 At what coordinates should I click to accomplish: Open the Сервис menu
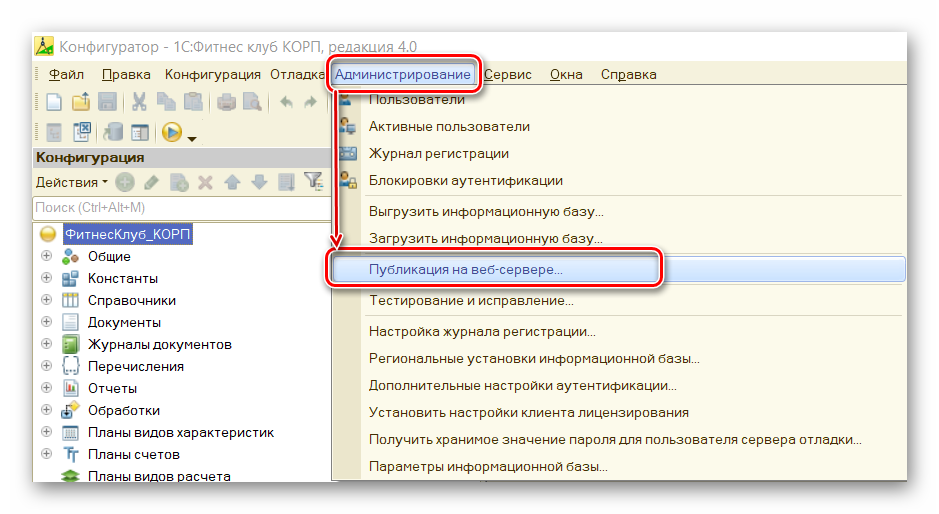pos(508,74)
